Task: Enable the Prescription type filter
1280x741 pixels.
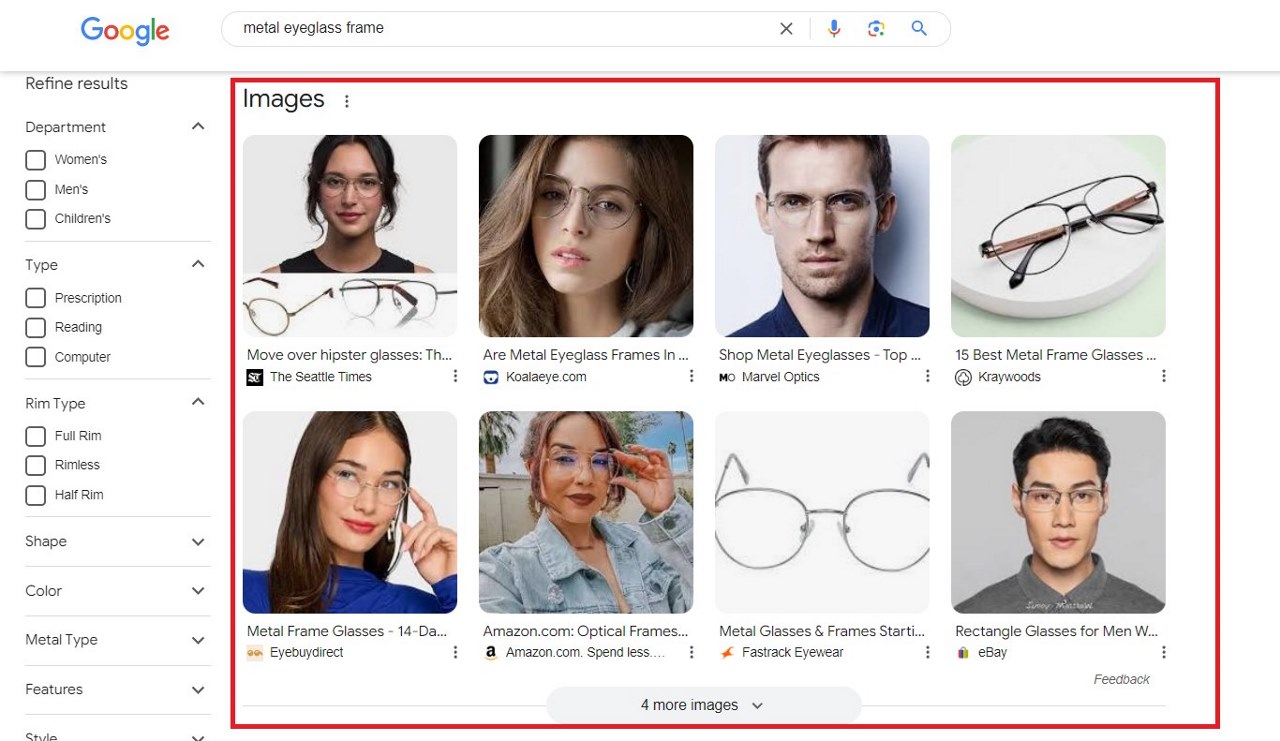Action: click(36, 298)
